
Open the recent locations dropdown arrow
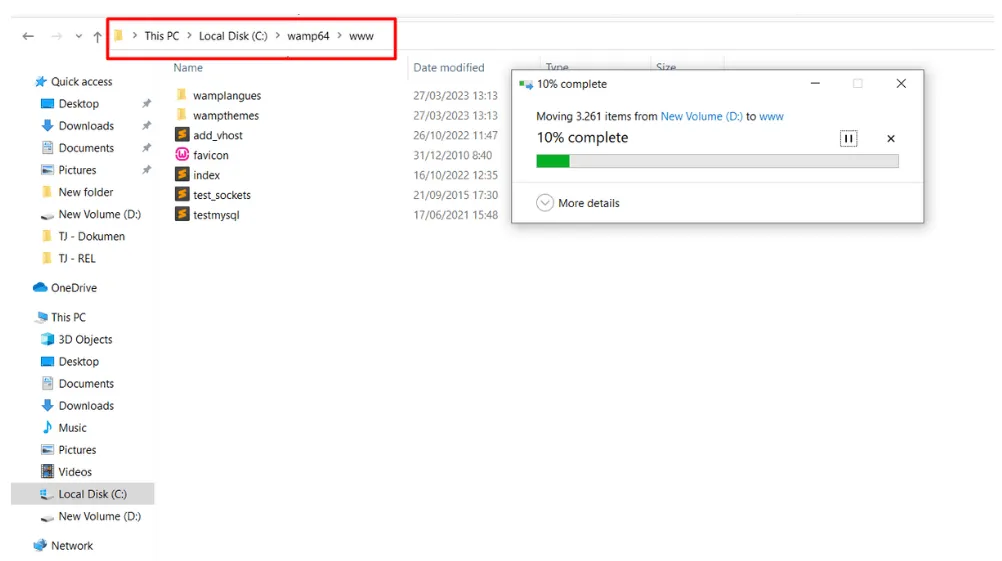(79, 36)
